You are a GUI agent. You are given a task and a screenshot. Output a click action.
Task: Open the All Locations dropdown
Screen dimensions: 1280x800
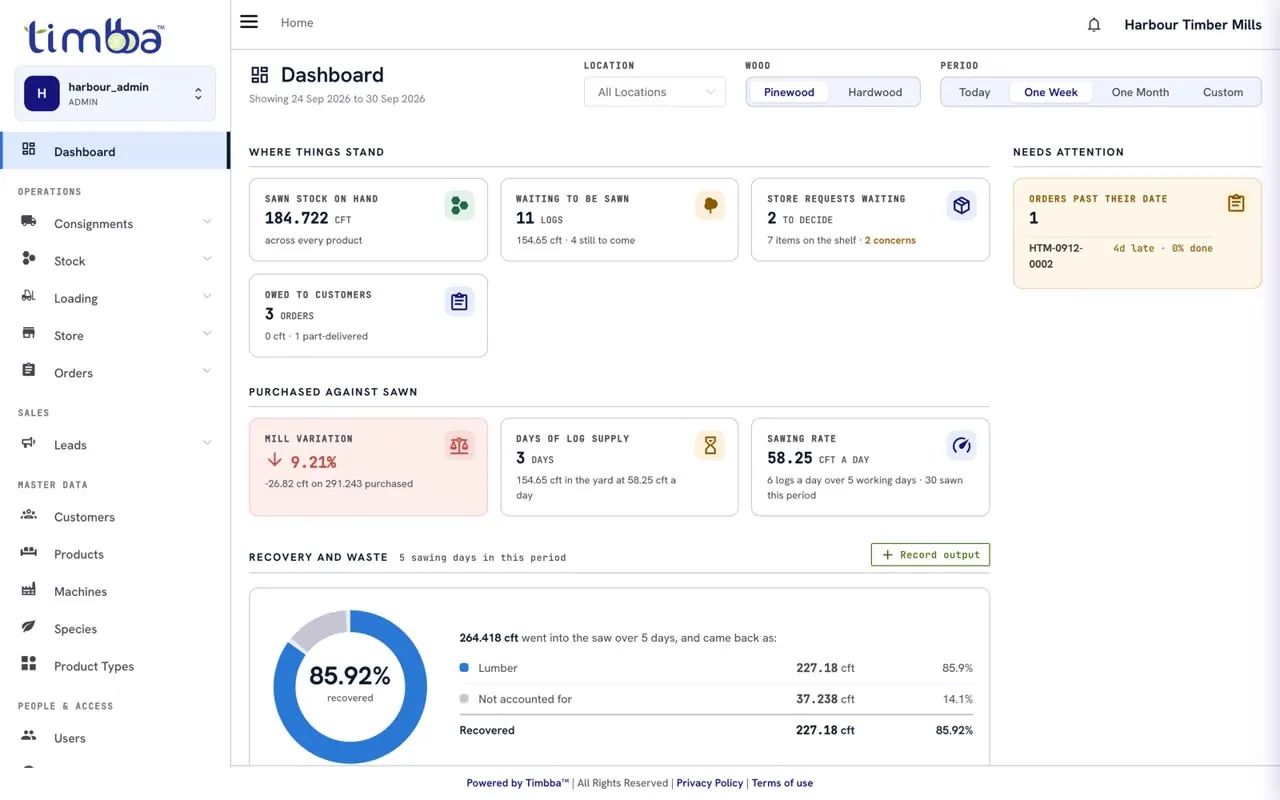(x=655, y=92)
